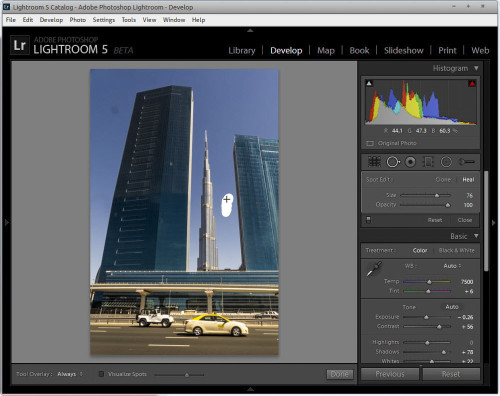Select the Adjustment Brush tool
The width and height of the screenshot is (500, 396).
[466, 162]
